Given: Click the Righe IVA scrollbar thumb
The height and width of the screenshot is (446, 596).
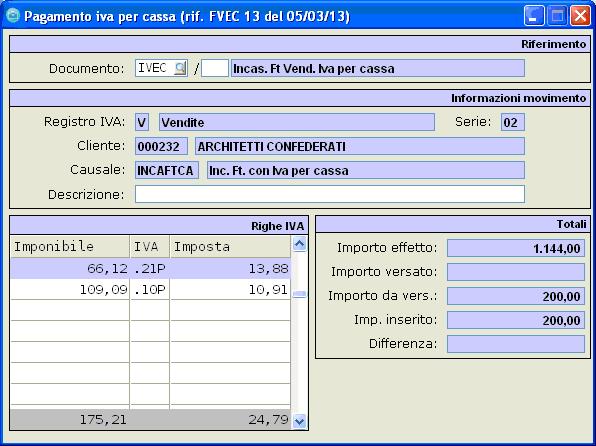Looking at the screenshot, I should [300, 294].
